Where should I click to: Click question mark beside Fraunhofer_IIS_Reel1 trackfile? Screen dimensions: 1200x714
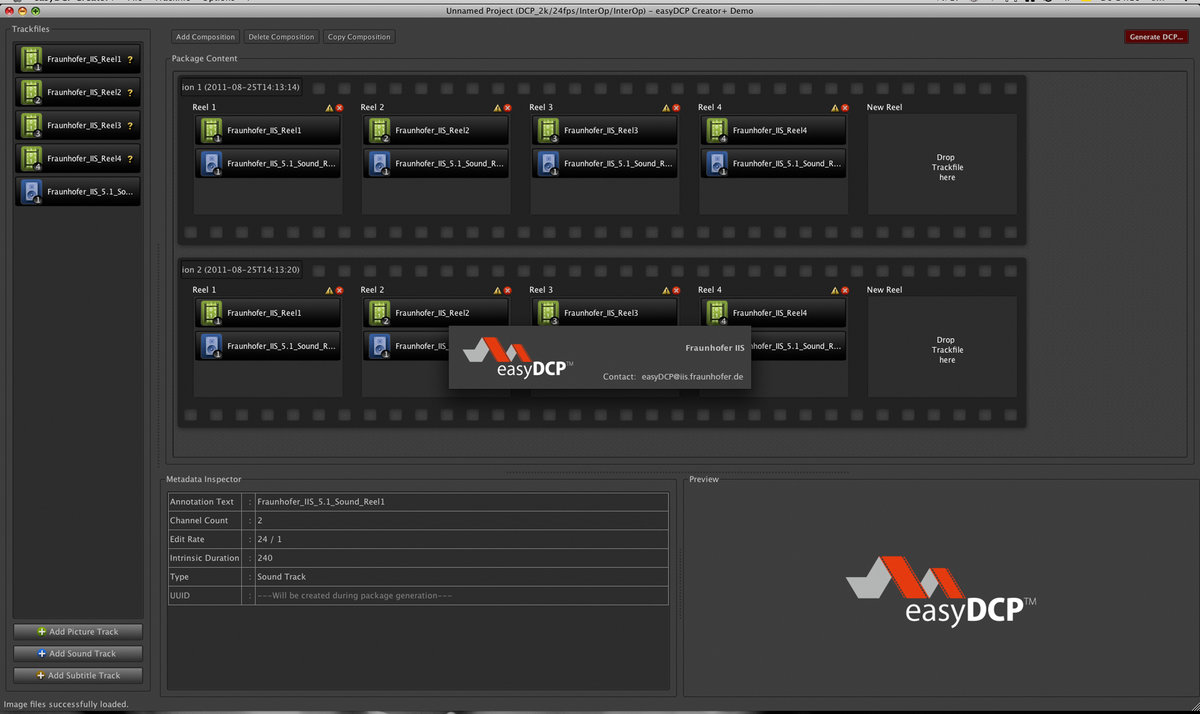(130, 59)
